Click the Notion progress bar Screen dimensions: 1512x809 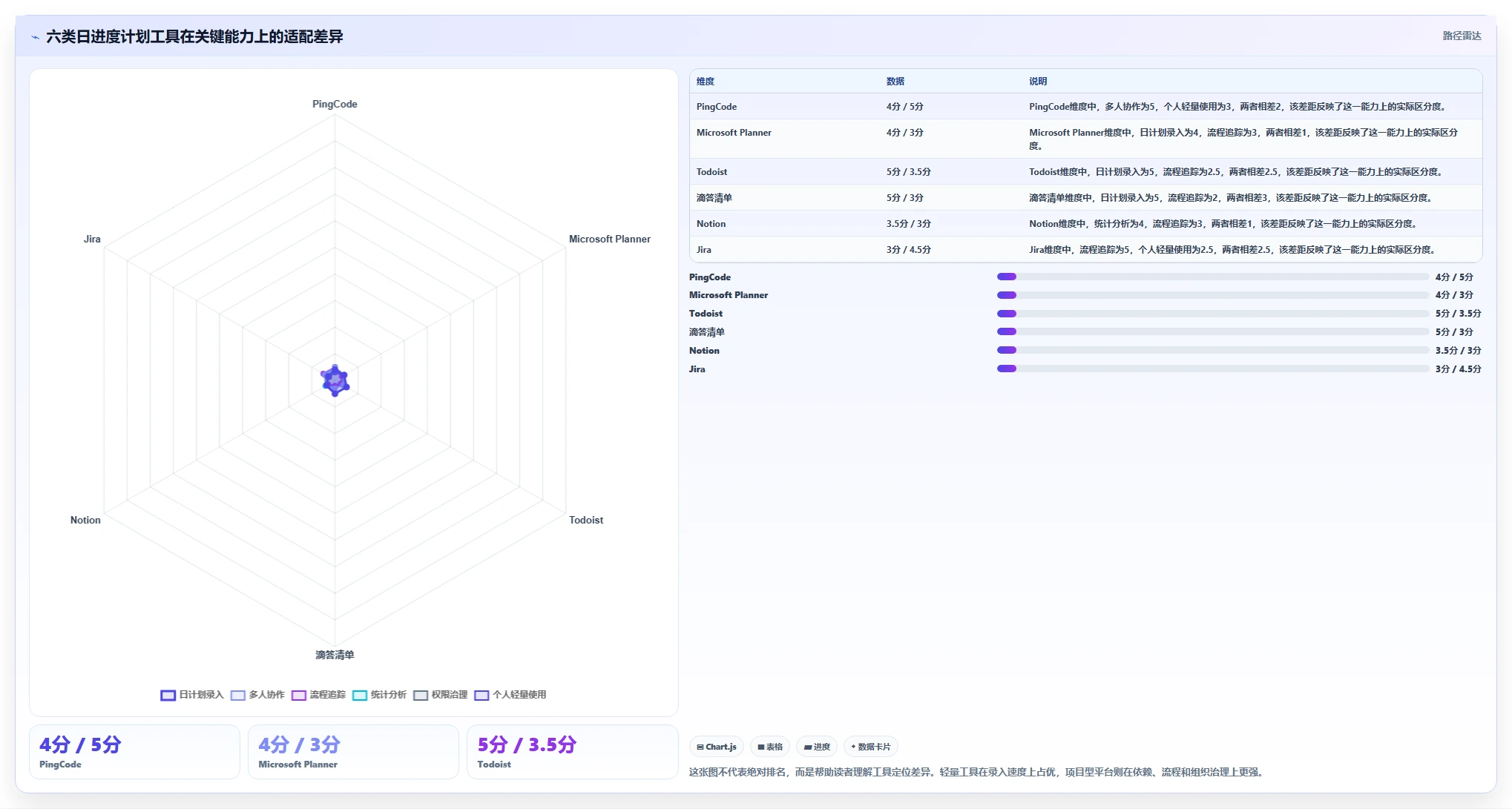point(1212,350)
